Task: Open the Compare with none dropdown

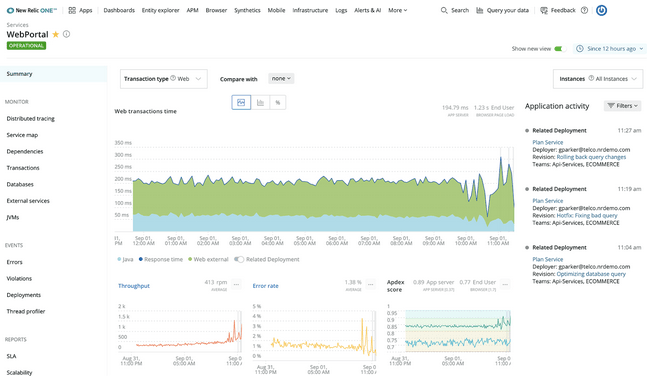Action: pos(281,78)
